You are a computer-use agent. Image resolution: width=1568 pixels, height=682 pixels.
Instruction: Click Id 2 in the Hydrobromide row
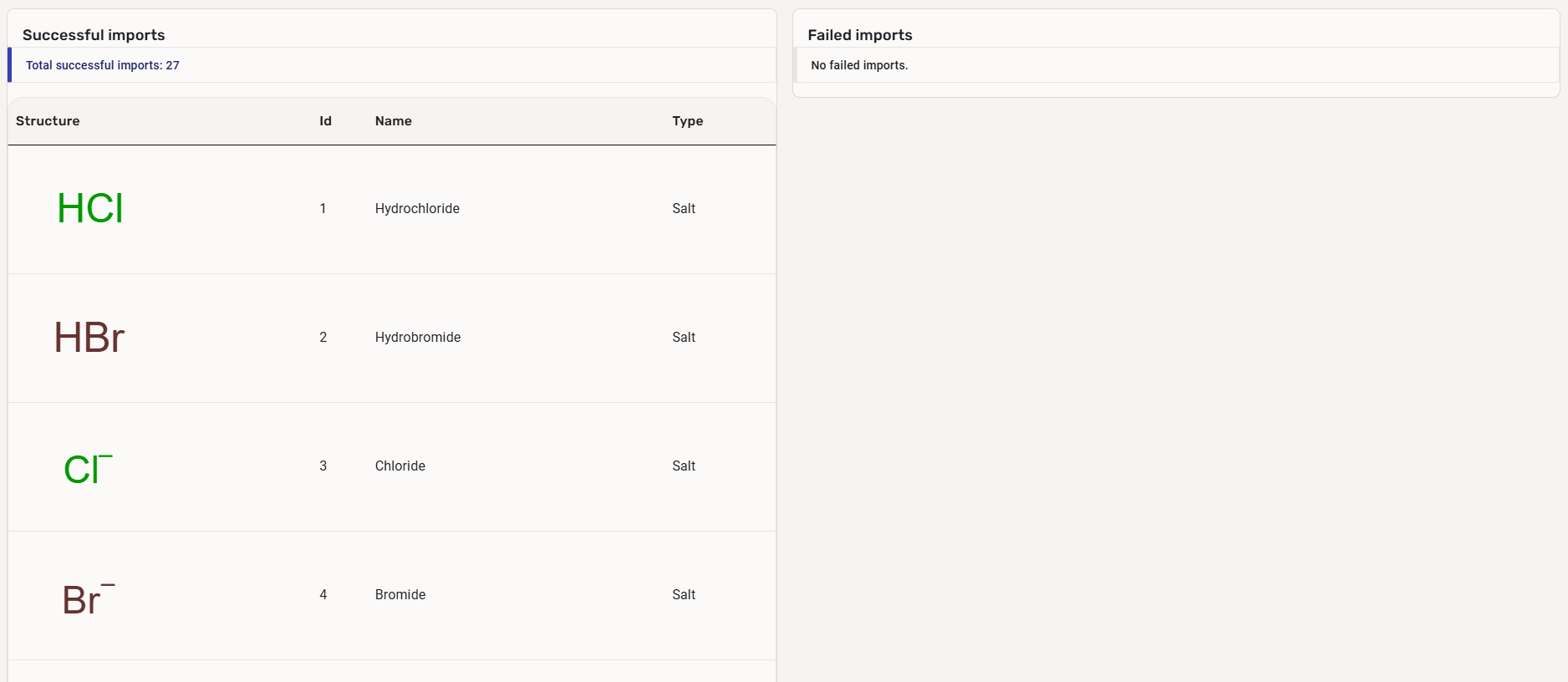[323, 338]
